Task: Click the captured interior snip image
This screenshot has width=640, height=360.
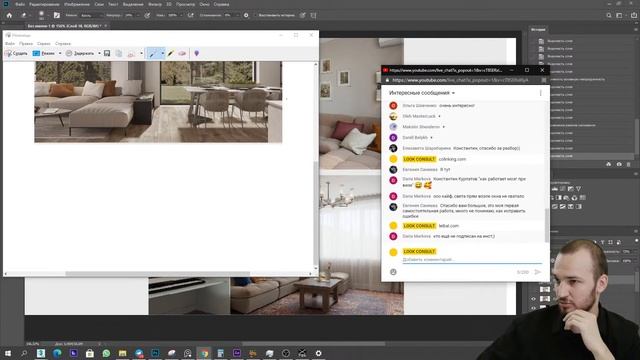Action: 158,102
